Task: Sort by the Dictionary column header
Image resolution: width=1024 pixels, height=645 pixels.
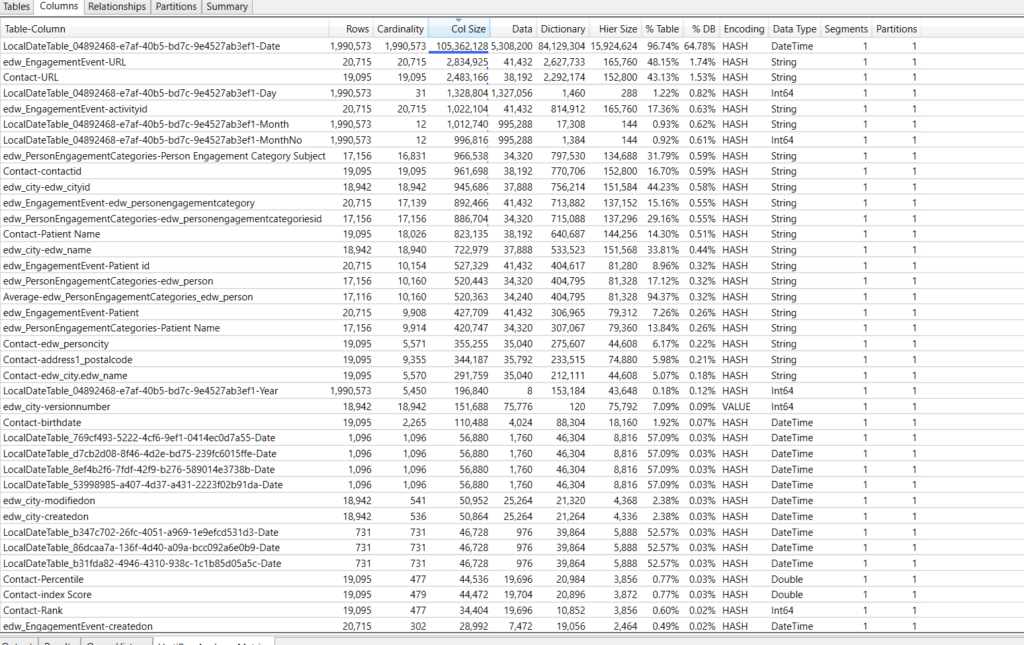Action: click(562, 28)
